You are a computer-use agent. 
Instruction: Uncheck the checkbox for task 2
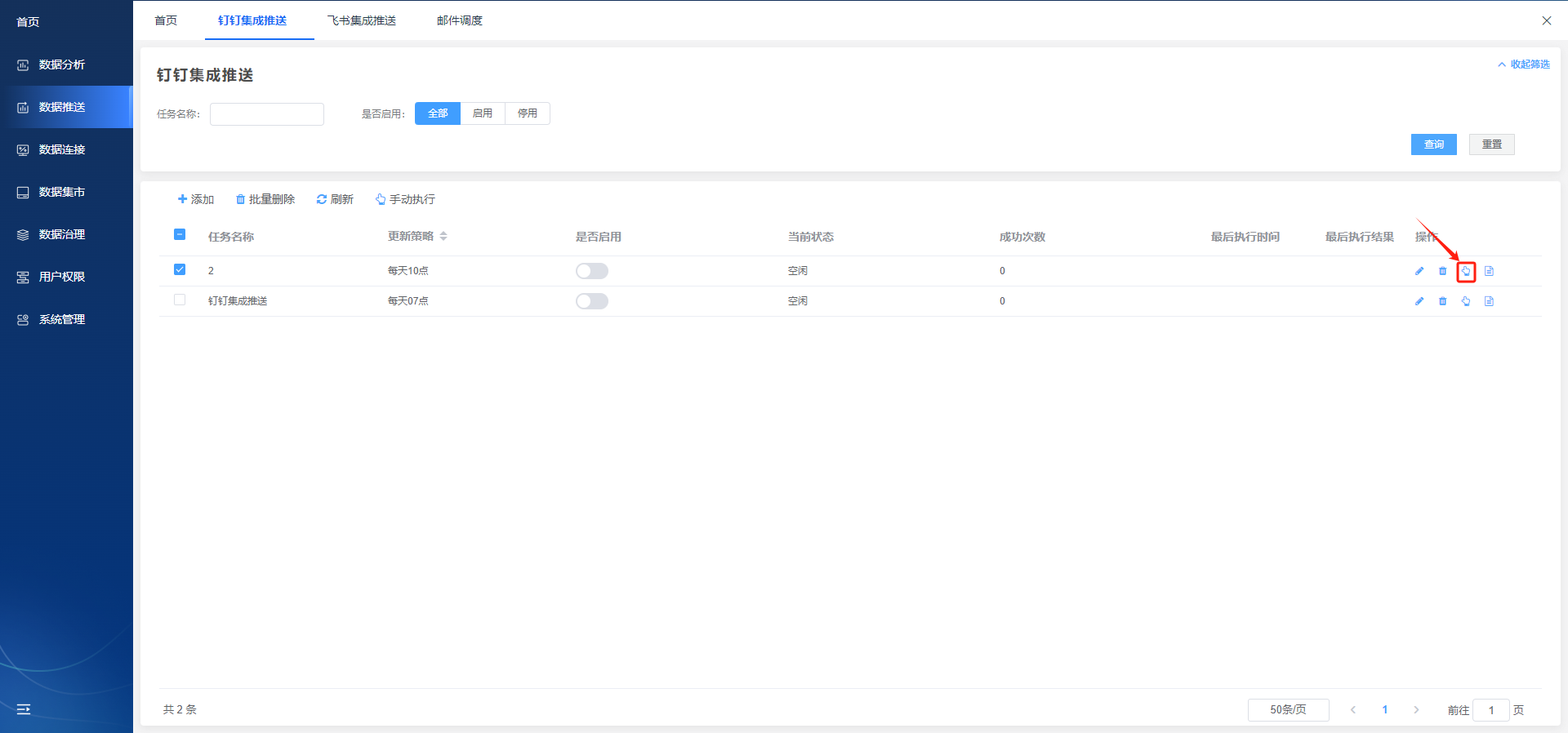[x=180, y=269]
